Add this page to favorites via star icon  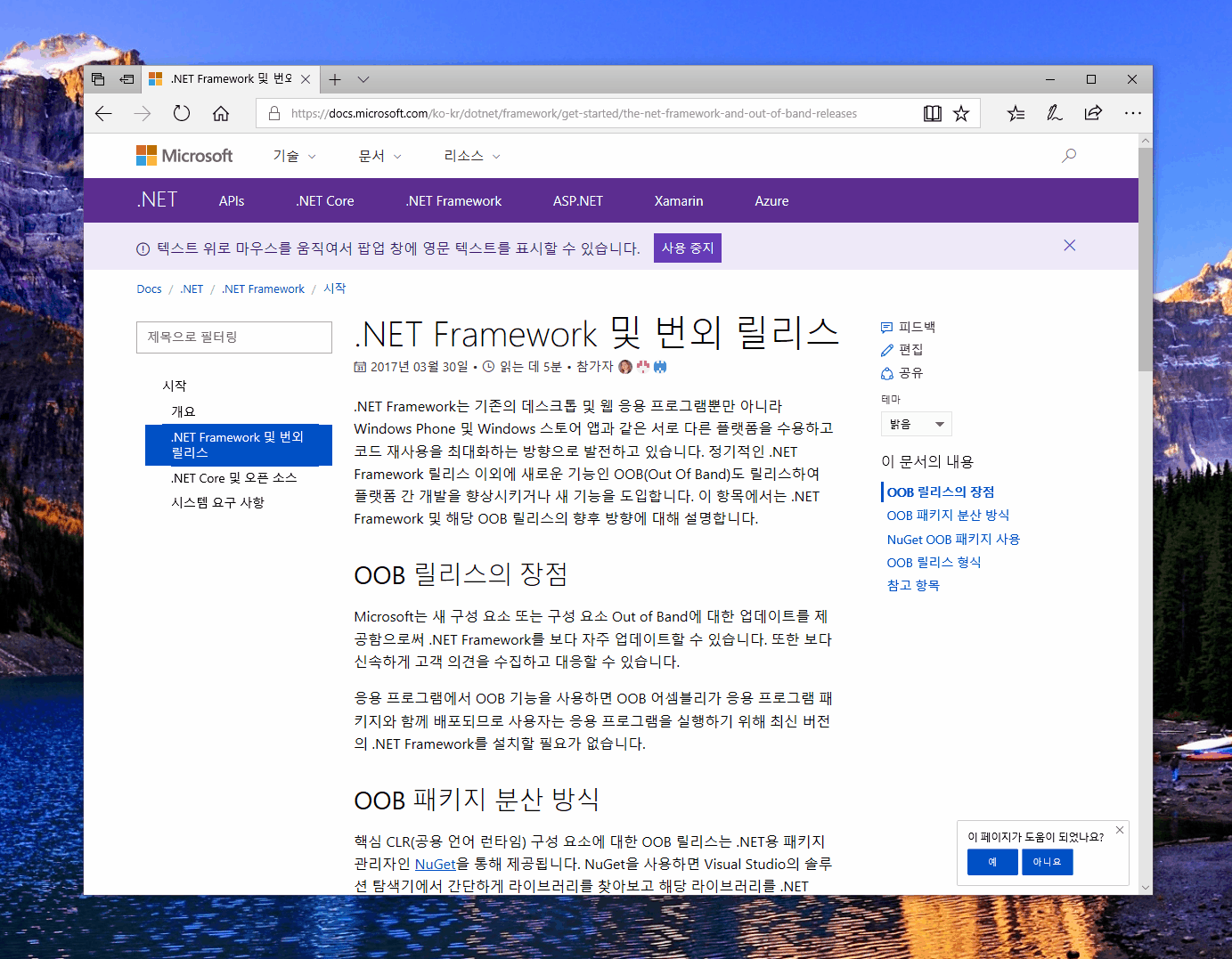pyautogui.click(x=961, y=113)
